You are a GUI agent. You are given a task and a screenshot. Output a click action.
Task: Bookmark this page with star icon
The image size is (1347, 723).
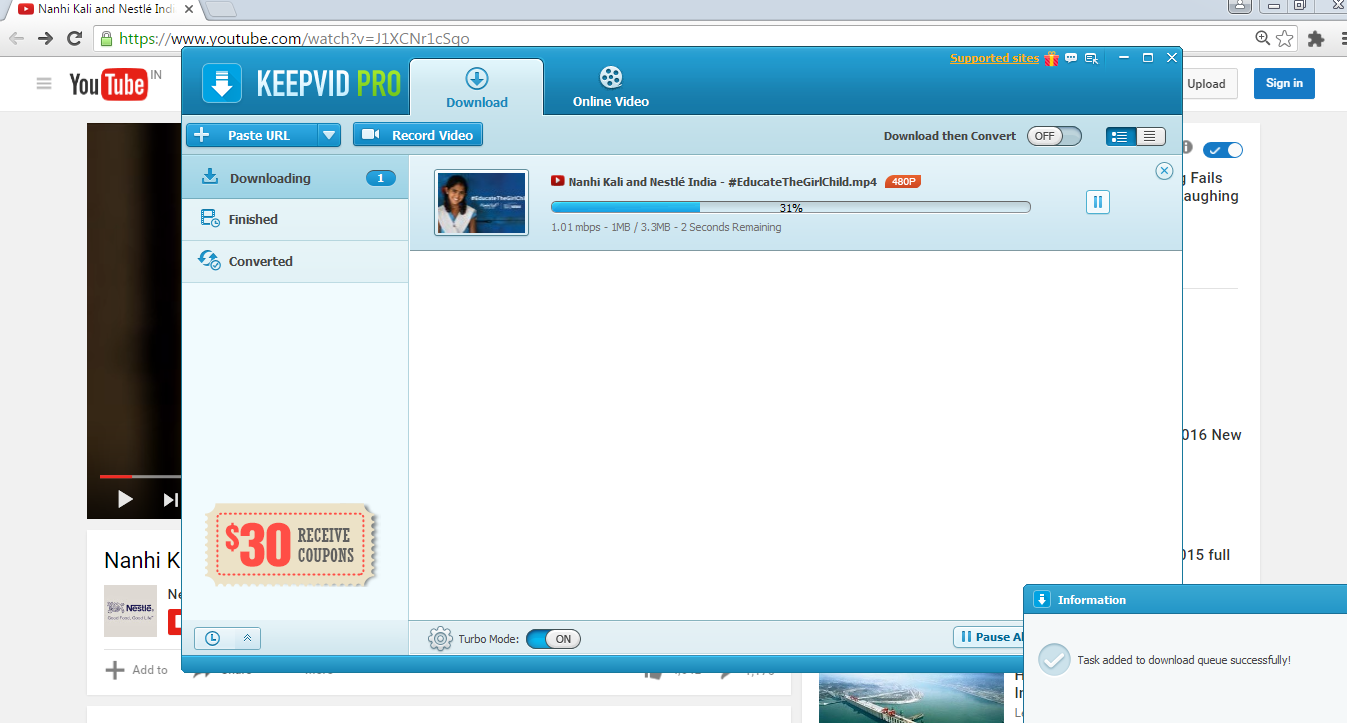click(1285, 39)
